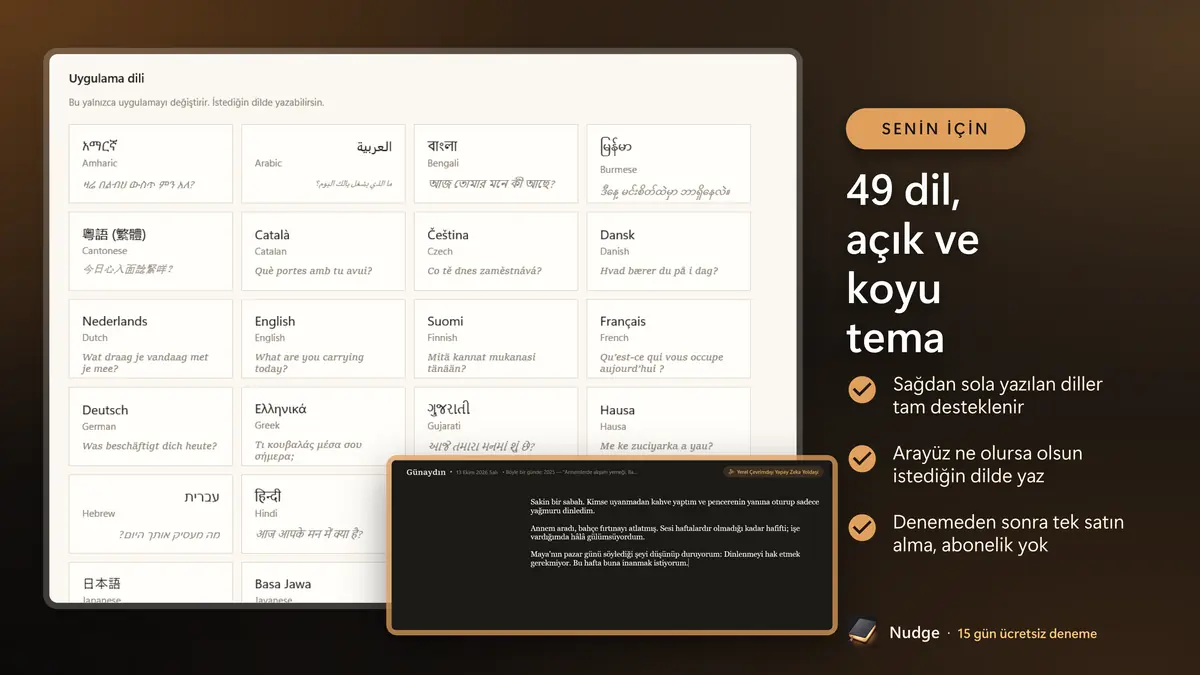Pick the Cantonese language option

151,251
